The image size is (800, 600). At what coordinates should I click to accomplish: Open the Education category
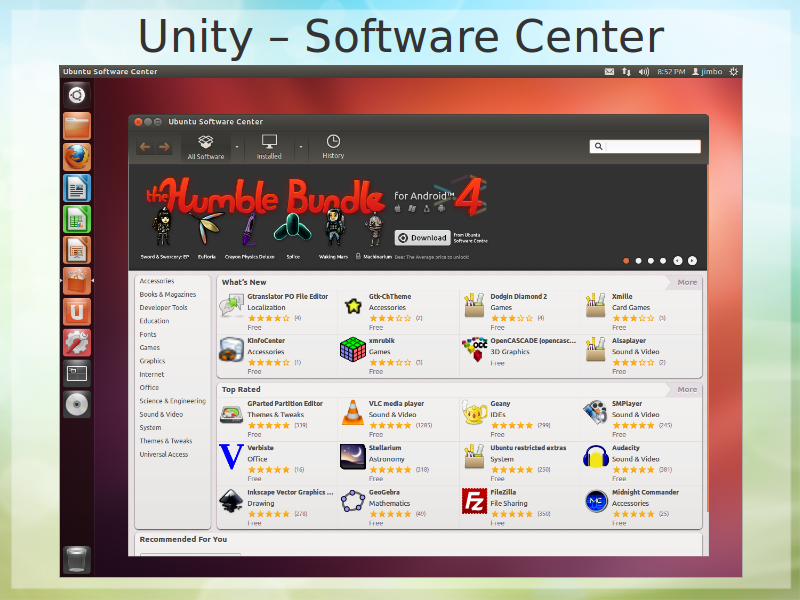[154, 321]
